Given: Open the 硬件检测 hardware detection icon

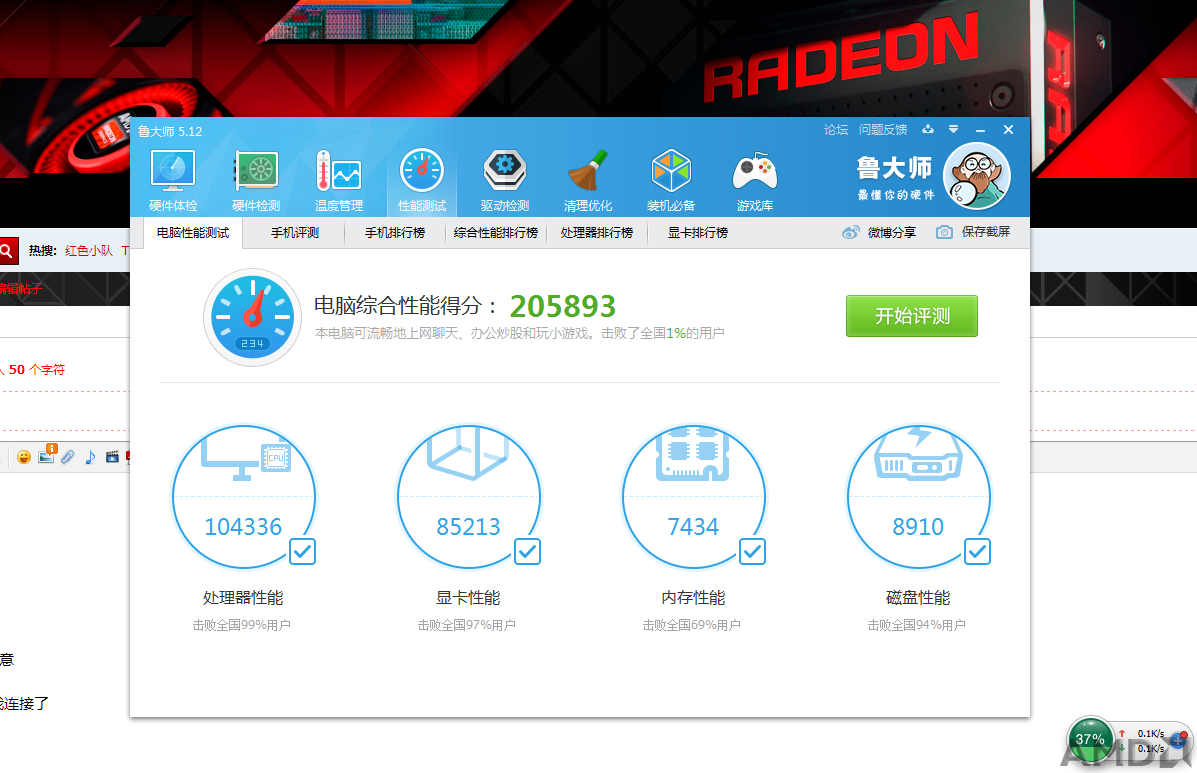Looking at the screenshot, I should 256,182.
